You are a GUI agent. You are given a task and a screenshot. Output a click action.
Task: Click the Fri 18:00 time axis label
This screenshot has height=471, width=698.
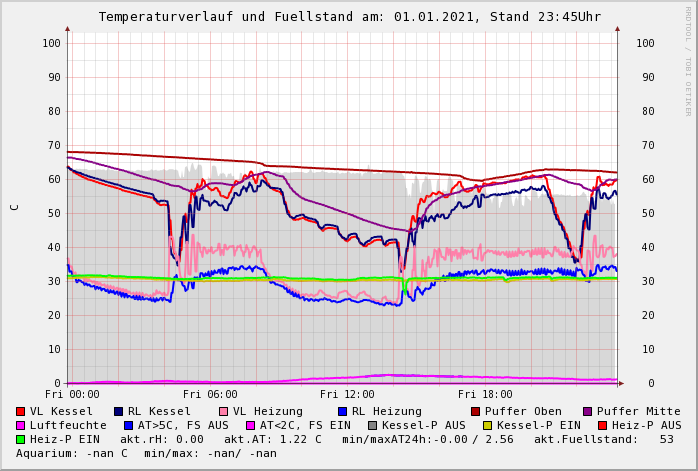point(485,395)
